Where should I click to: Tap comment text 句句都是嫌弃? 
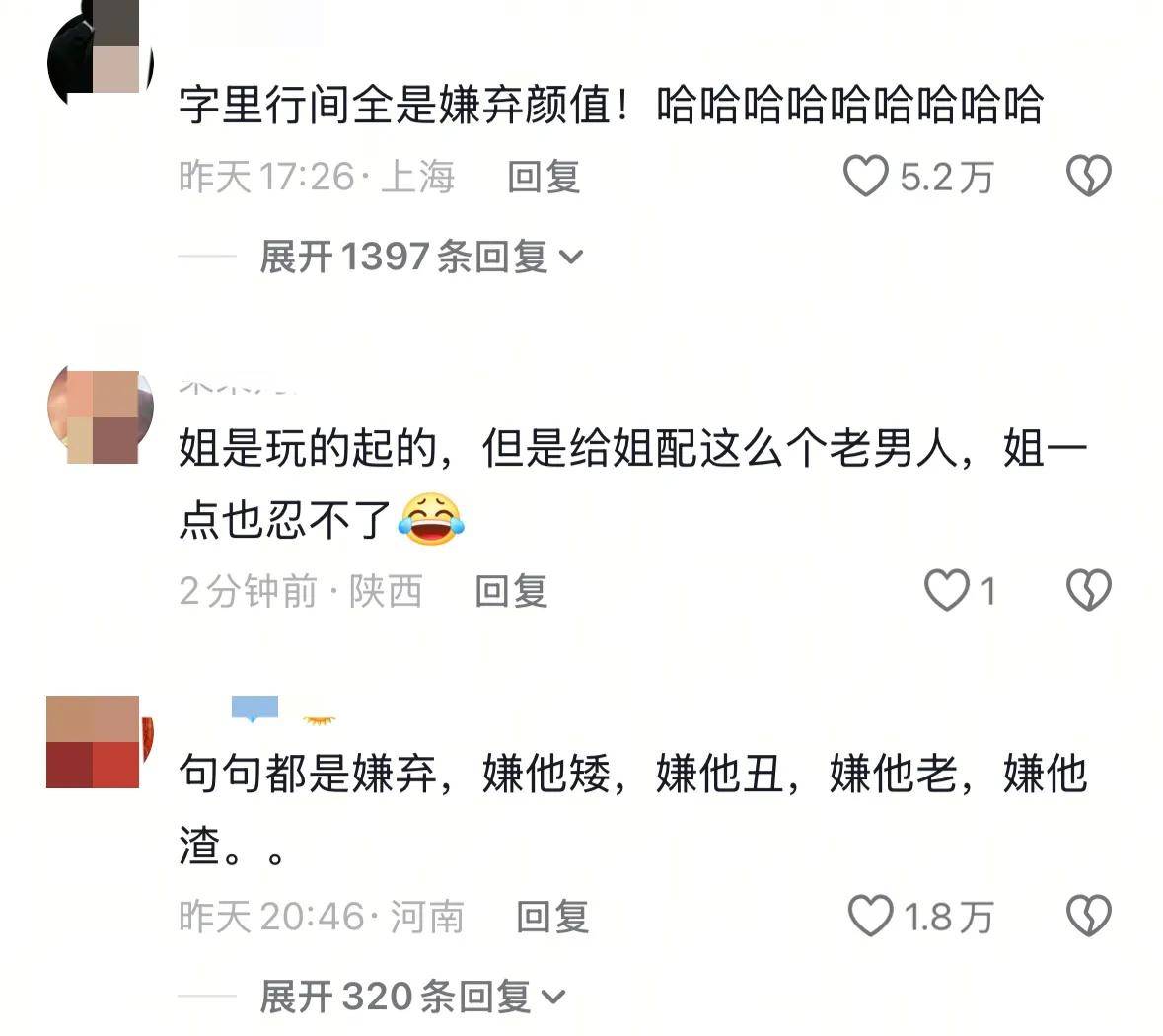(x=309, y=774)
